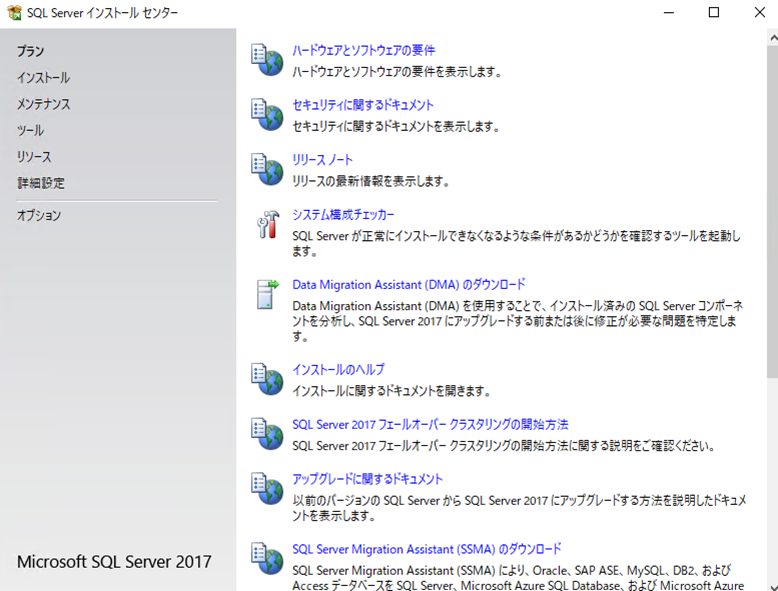Open the セキュリティに関するドキュメント link
The image size is (778, 591).
click(363, 105)
